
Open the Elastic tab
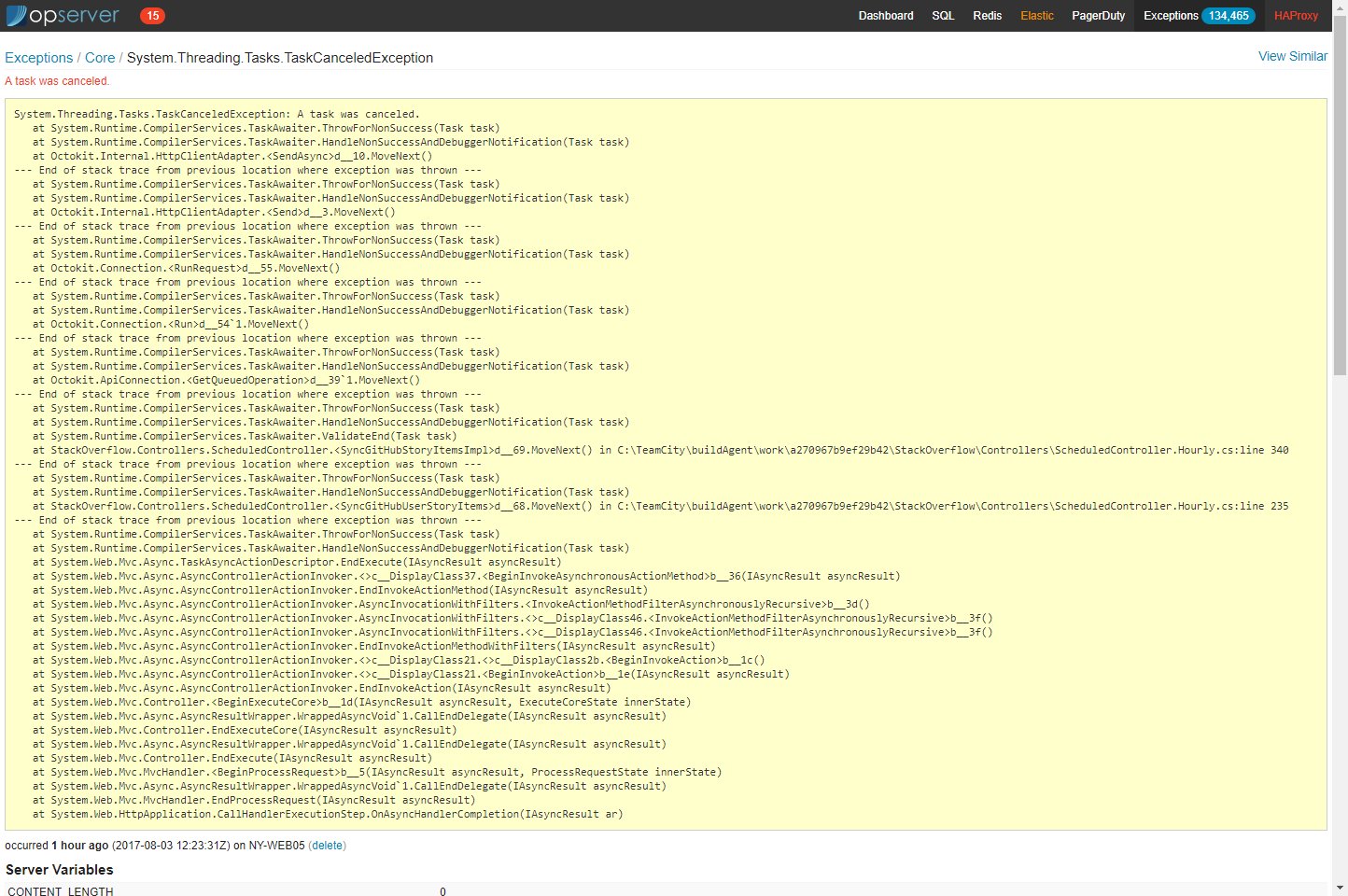(1037, 16)
